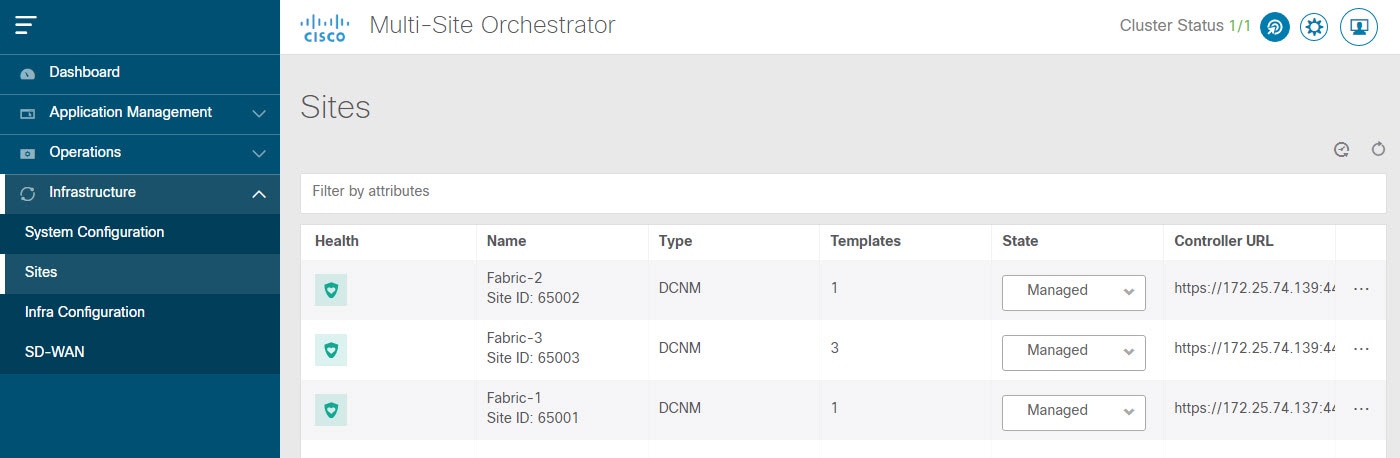Expand the Operations menu chevron

[x=259, y=153]
